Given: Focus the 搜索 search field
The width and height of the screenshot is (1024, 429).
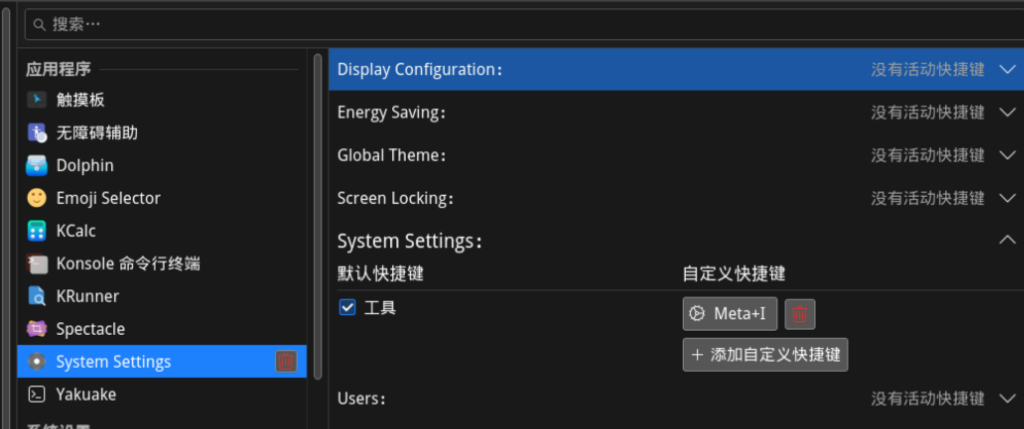Looking at the screenshot, I should click(x=524, y=25).
